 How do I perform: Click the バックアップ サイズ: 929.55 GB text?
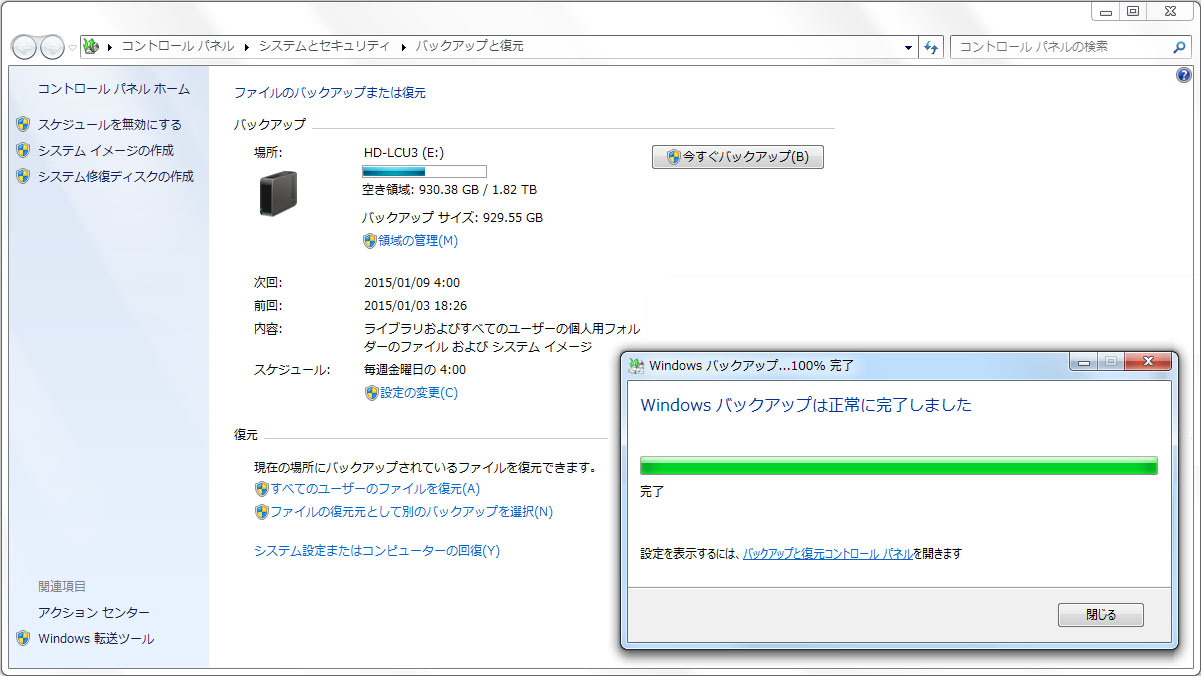[x=452, y=217]
